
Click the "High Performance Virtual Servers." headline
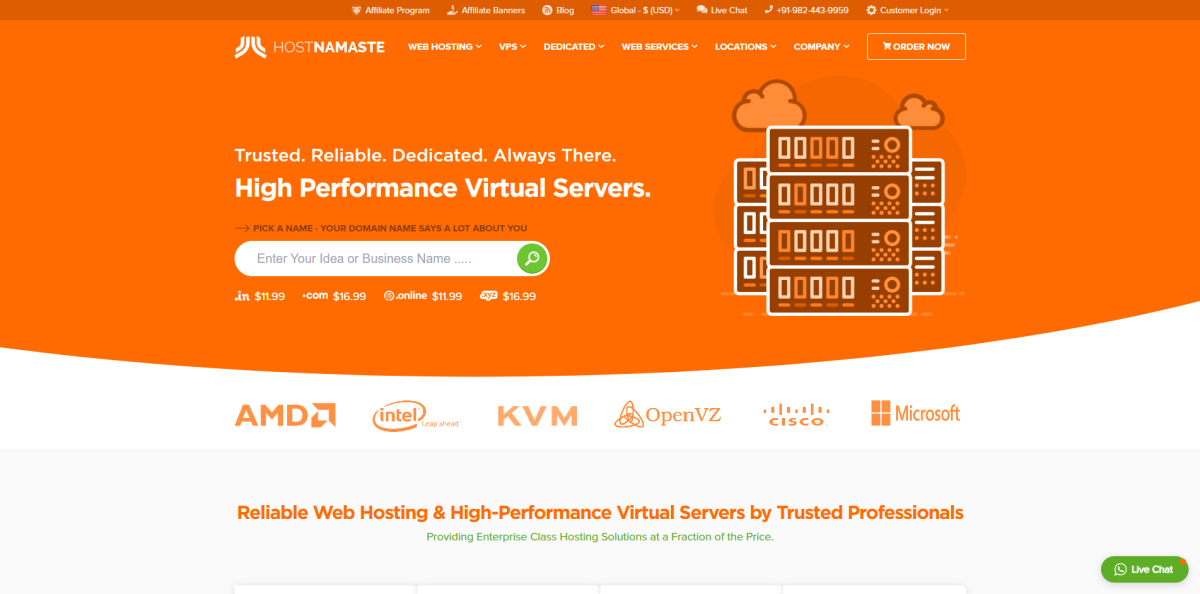pyautogui.click(x=443, y=188)
